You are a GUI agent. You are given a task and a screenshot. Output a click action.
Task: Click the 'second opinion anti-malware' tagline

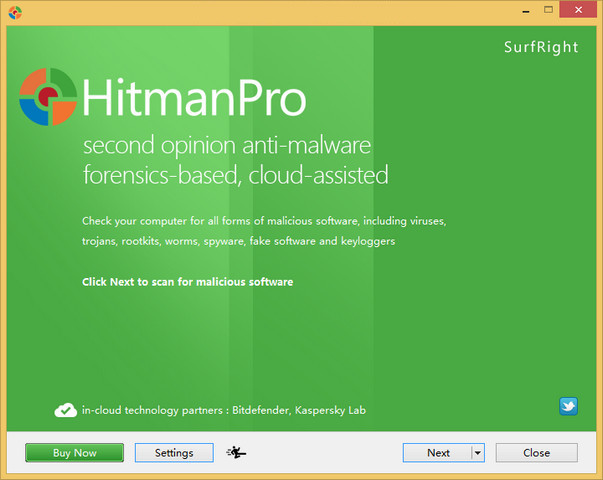tap(226, 147)
